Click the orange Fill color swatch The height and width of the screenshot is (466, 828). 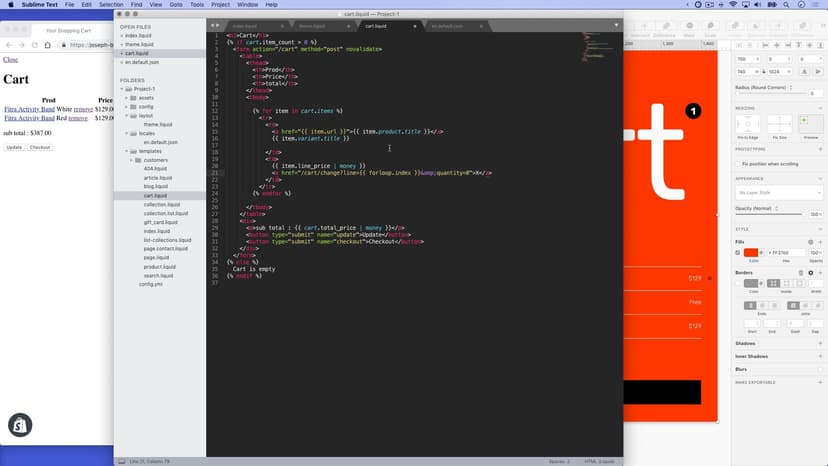[751, 253]
